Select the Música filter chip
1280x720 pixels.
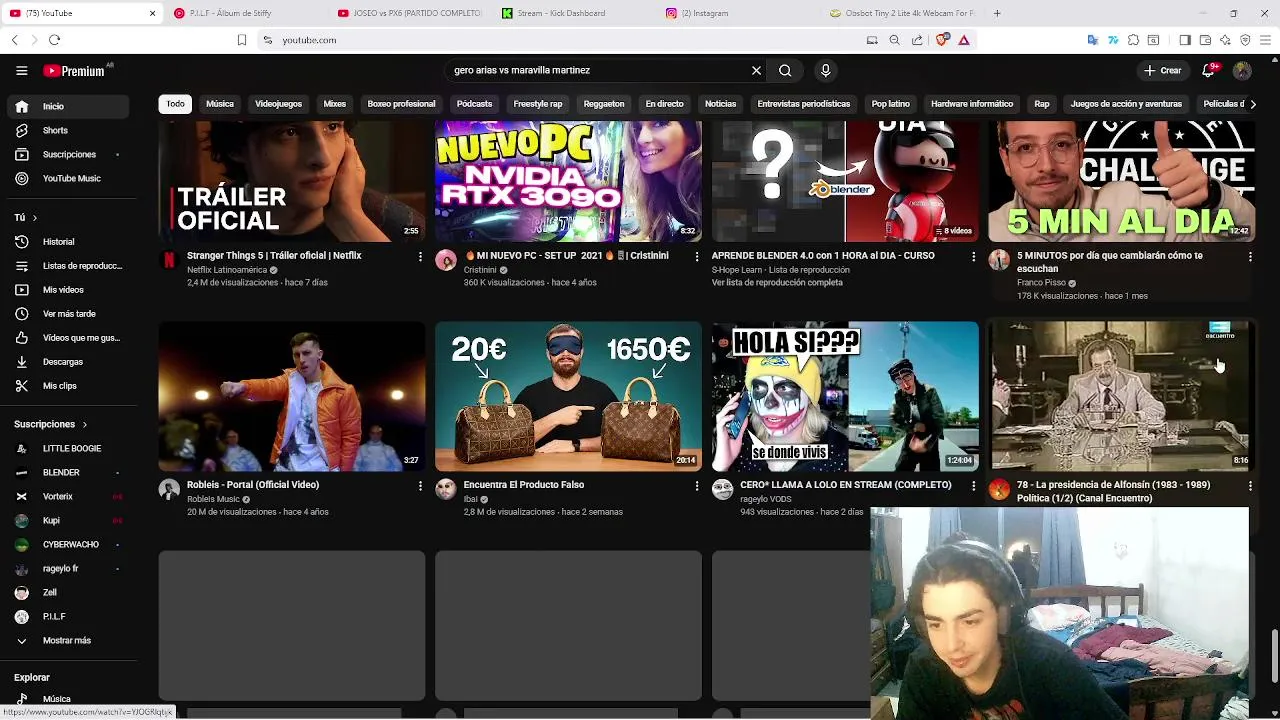pos(220,104)
